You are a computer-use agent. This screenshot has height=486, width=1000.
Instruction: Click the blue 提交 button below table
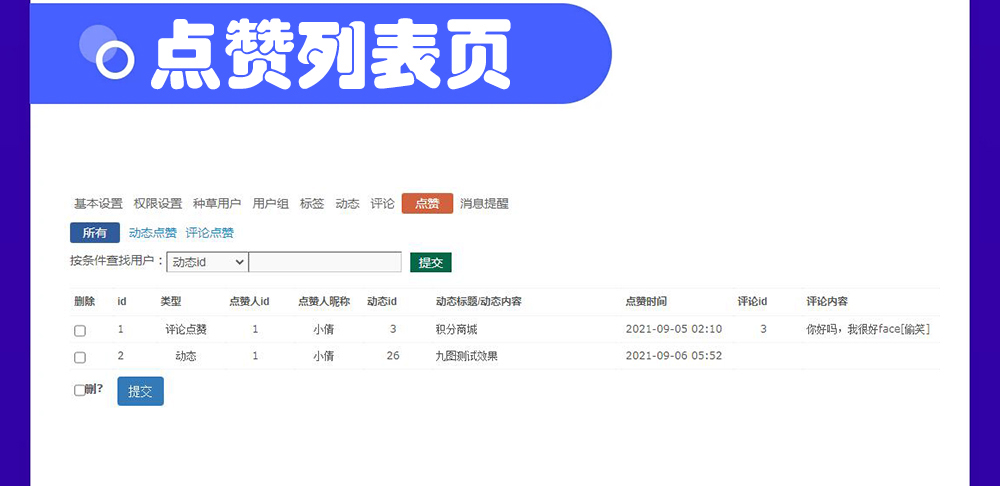click(x=140, y=391)
